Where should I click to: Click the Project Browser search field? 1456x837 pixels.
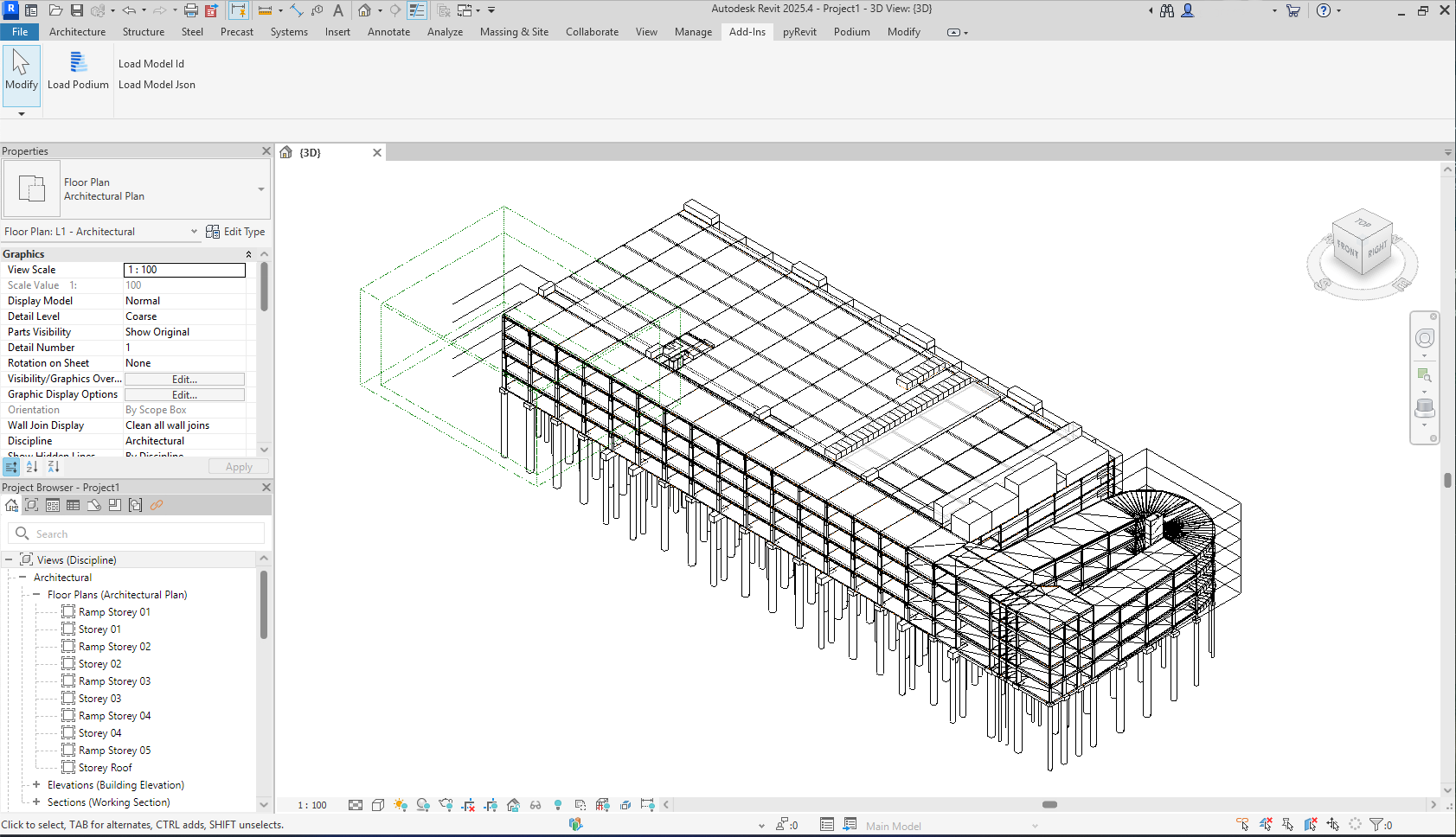pyautogui.click(x=138, y=534)
